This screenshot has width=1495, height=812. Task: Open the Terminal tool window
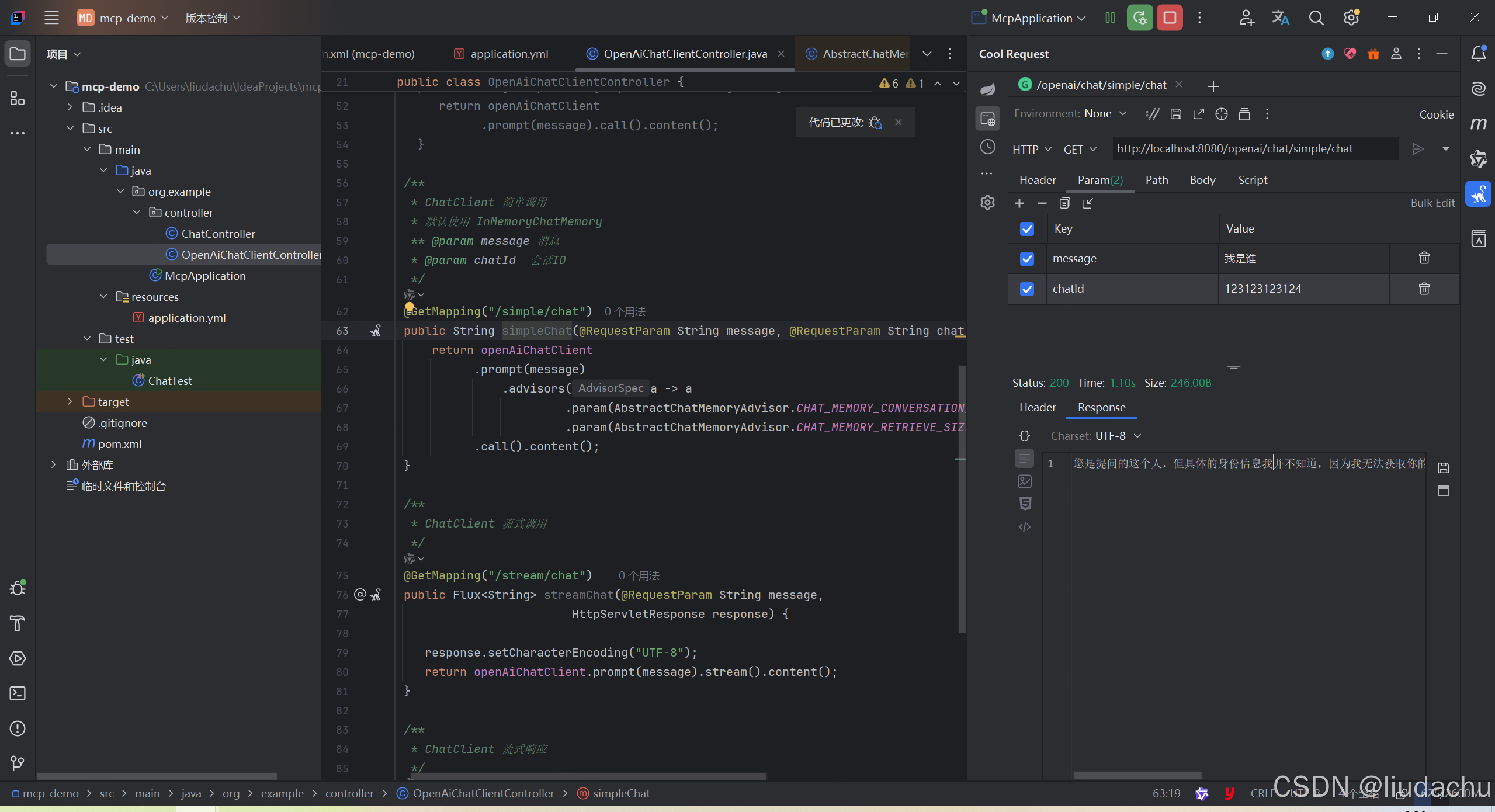tap(18, 693)
